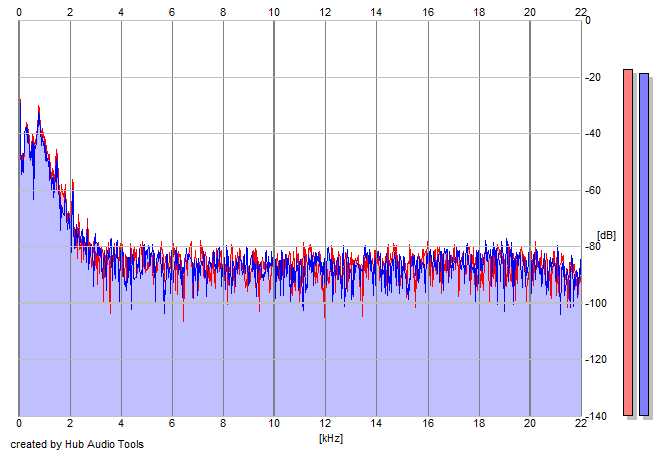Click the [kHz] frequency axis label

pos(331,438)
